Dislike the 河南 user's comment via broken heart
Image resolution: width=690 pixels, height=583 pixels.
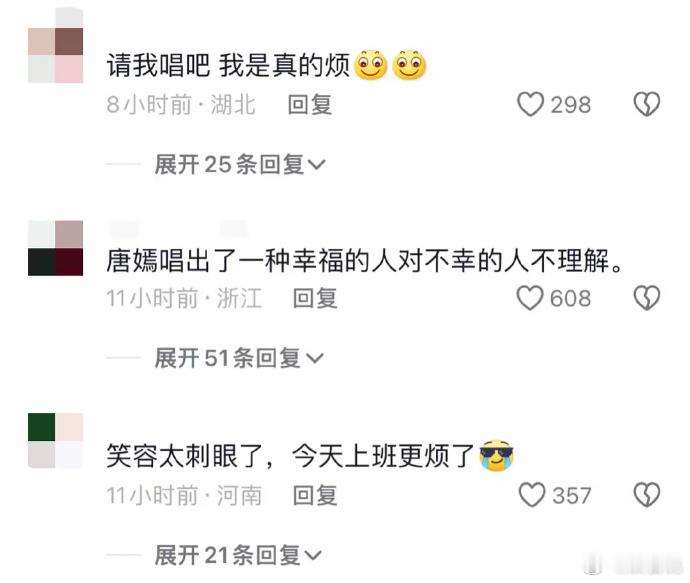tap(646, 495)
